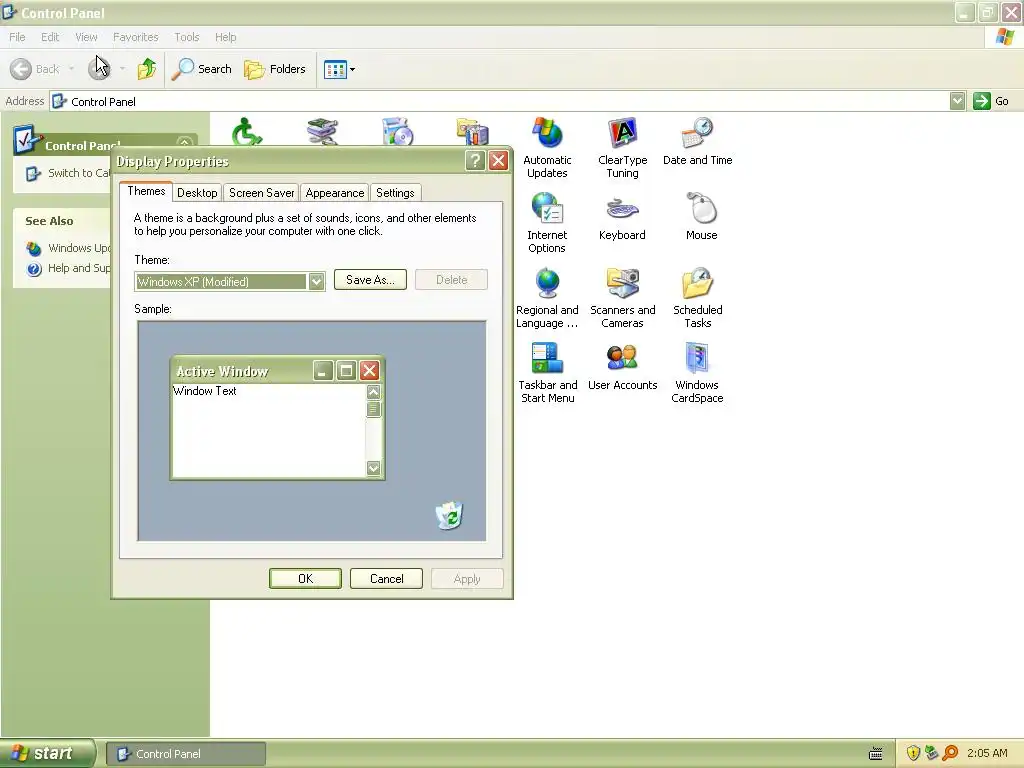Image resolution: width=1024 pixels, height=768 pixels.
Task: Switch to the Settings tab
Action: point(394,193)
